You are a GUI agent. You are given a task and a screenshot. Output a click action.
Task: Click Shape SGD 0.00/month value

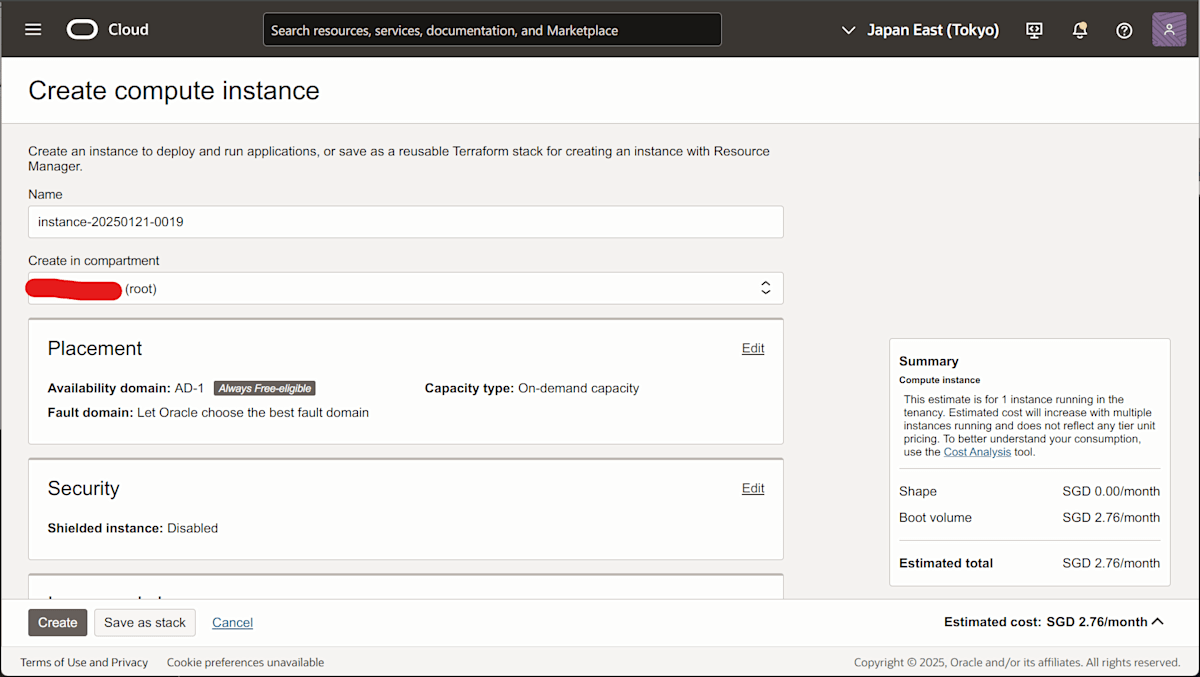pyautogui.click(x=1111, y=491)
